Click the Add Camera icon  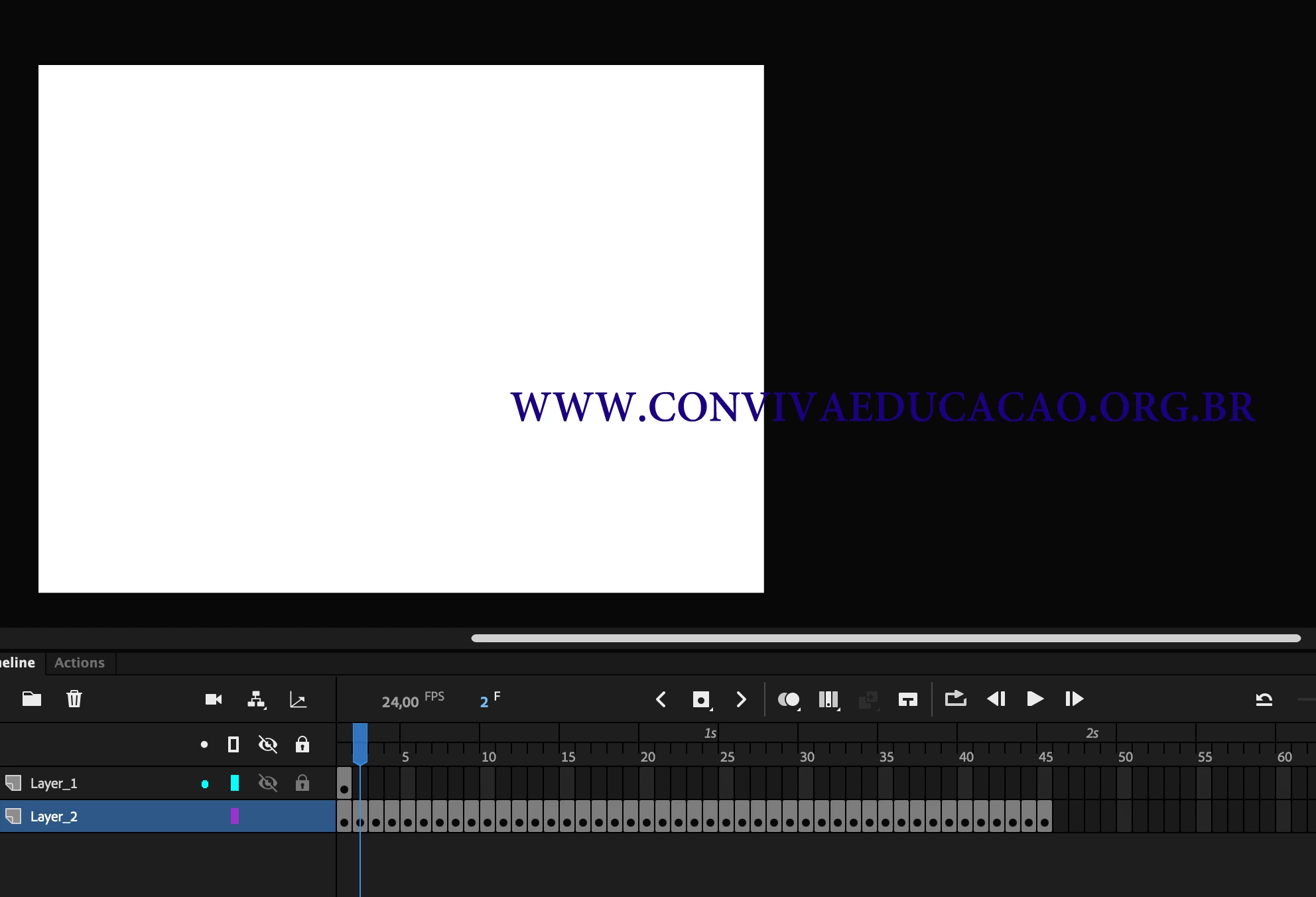214,699
